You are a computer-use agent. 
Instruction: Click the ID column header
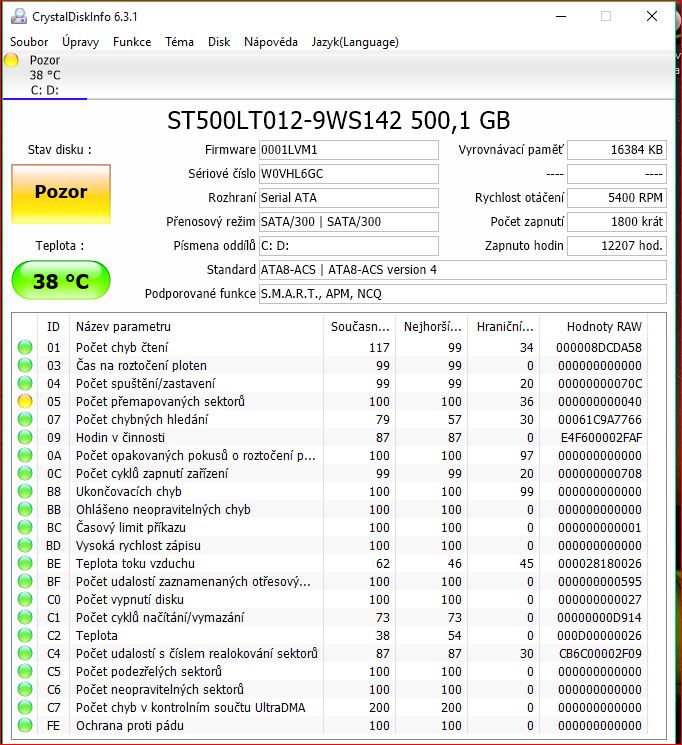point(53,327)
